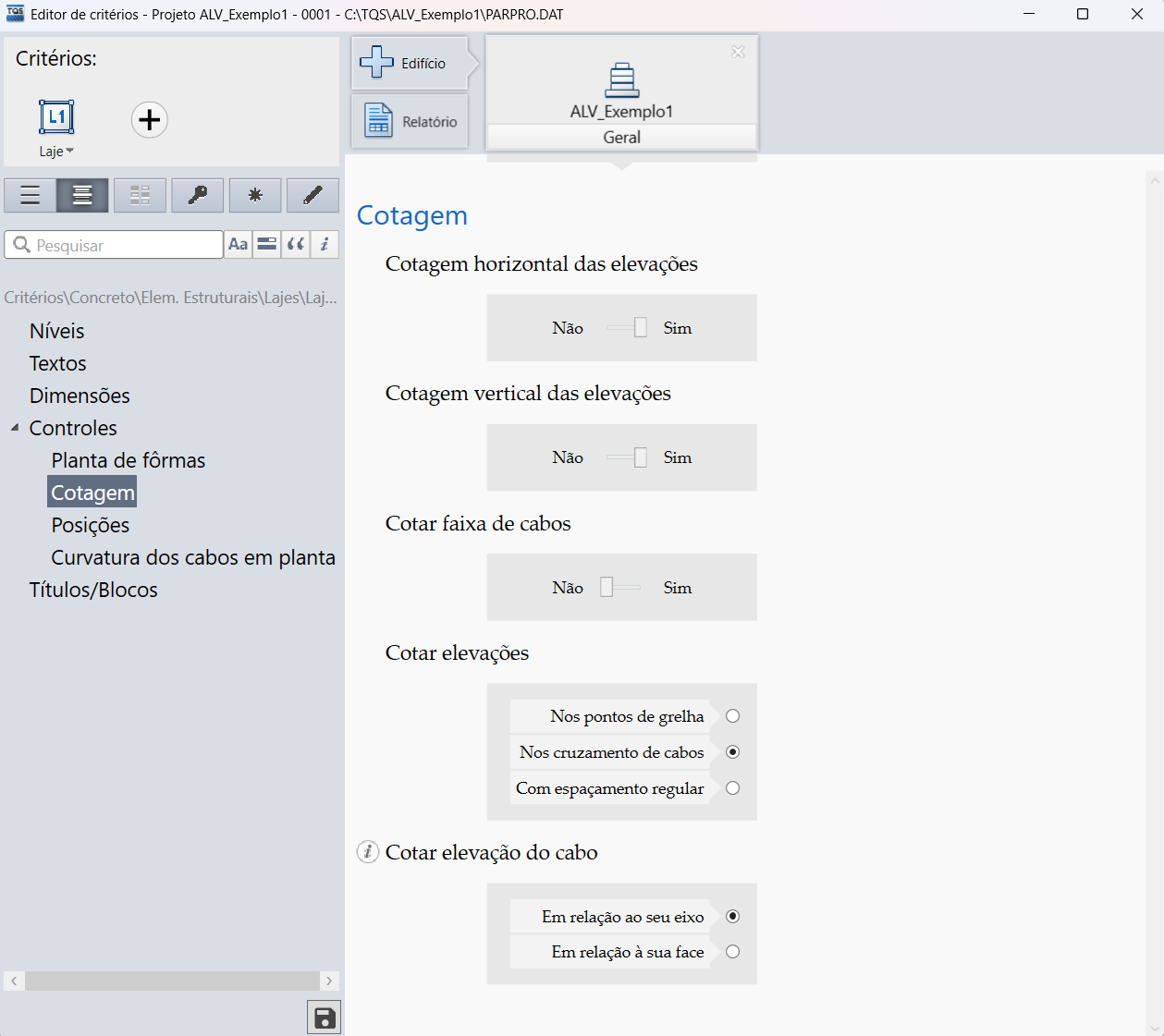Select Títulos/Blocos in the tree
This screenshot has width=1164, height=1036.
coord(93,590)
